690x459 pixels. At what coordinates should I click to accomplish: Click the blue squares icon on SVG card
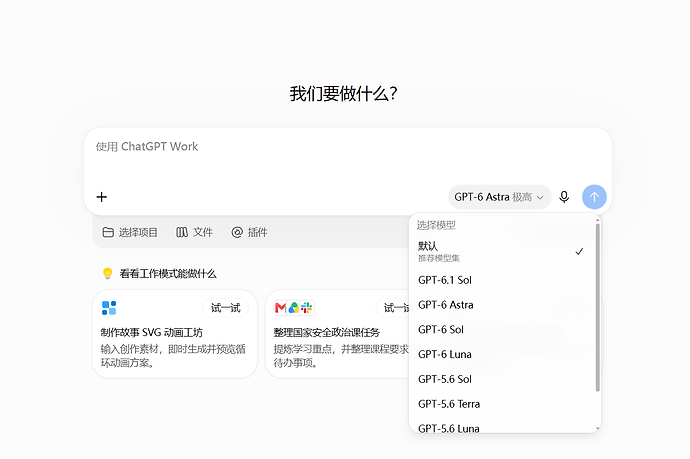109,308
